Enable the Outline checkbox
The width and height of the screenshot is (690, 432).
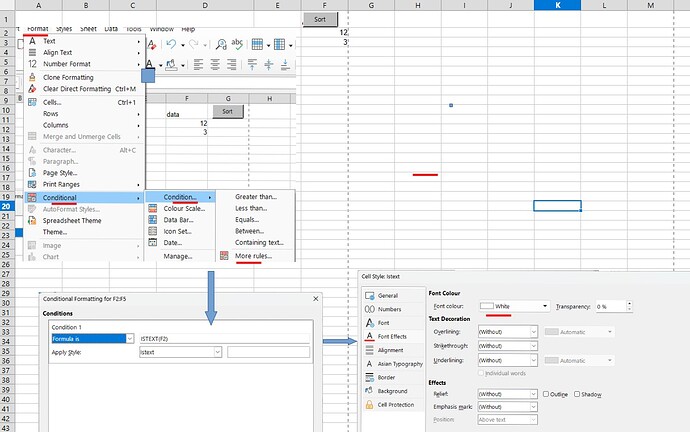[x=546, y=394]
